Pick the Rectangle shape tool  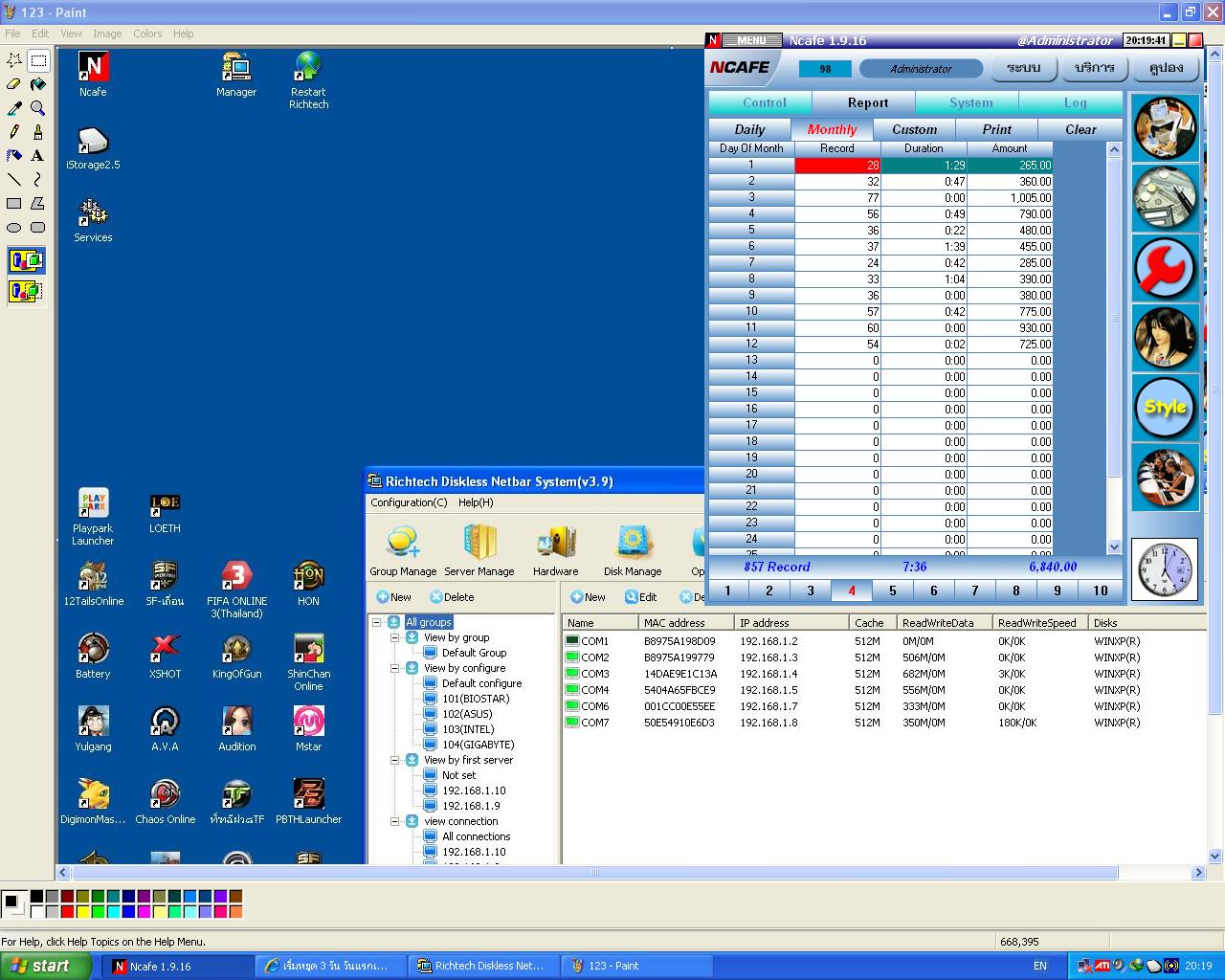tap(14, 204)
